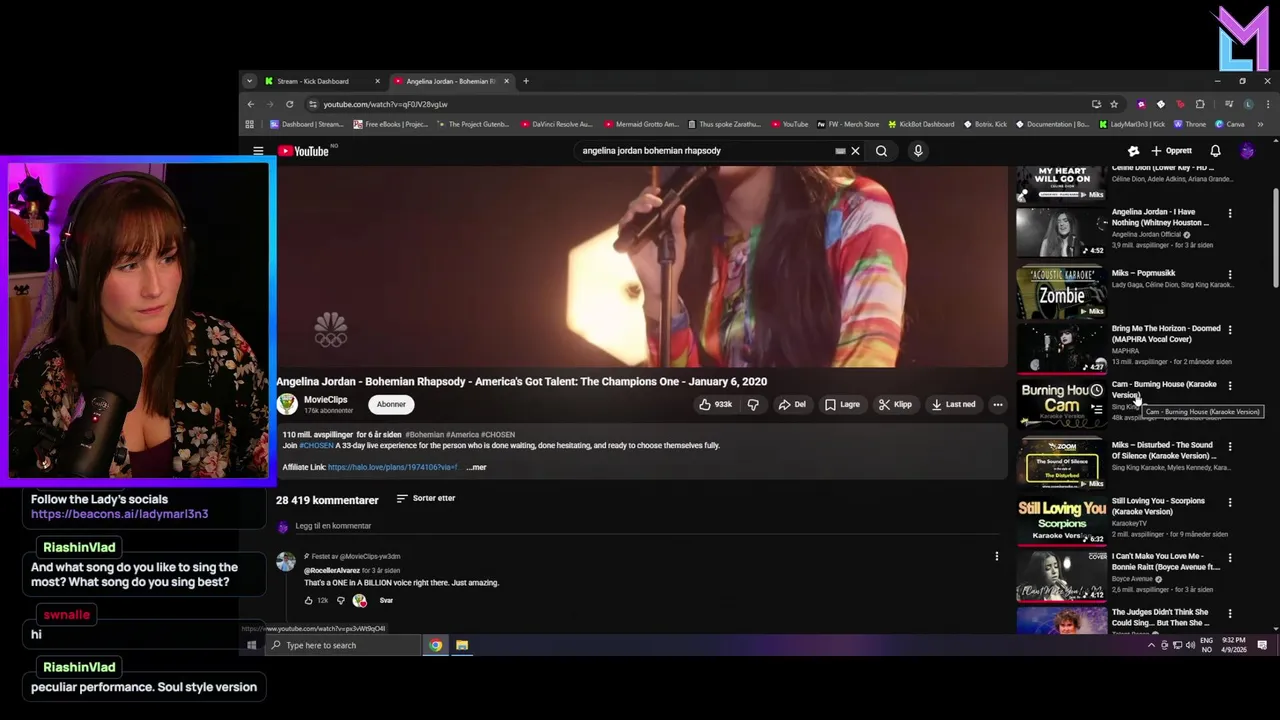Play Angelina Jordan I Have Nothing thumbnail

[1061, 232]
